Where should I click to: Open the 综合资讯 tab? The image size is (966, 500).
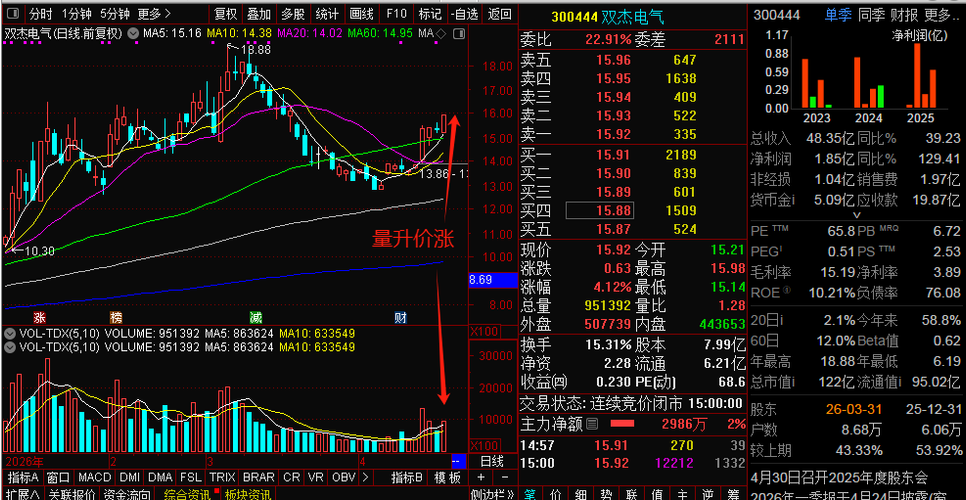[187, 494]
